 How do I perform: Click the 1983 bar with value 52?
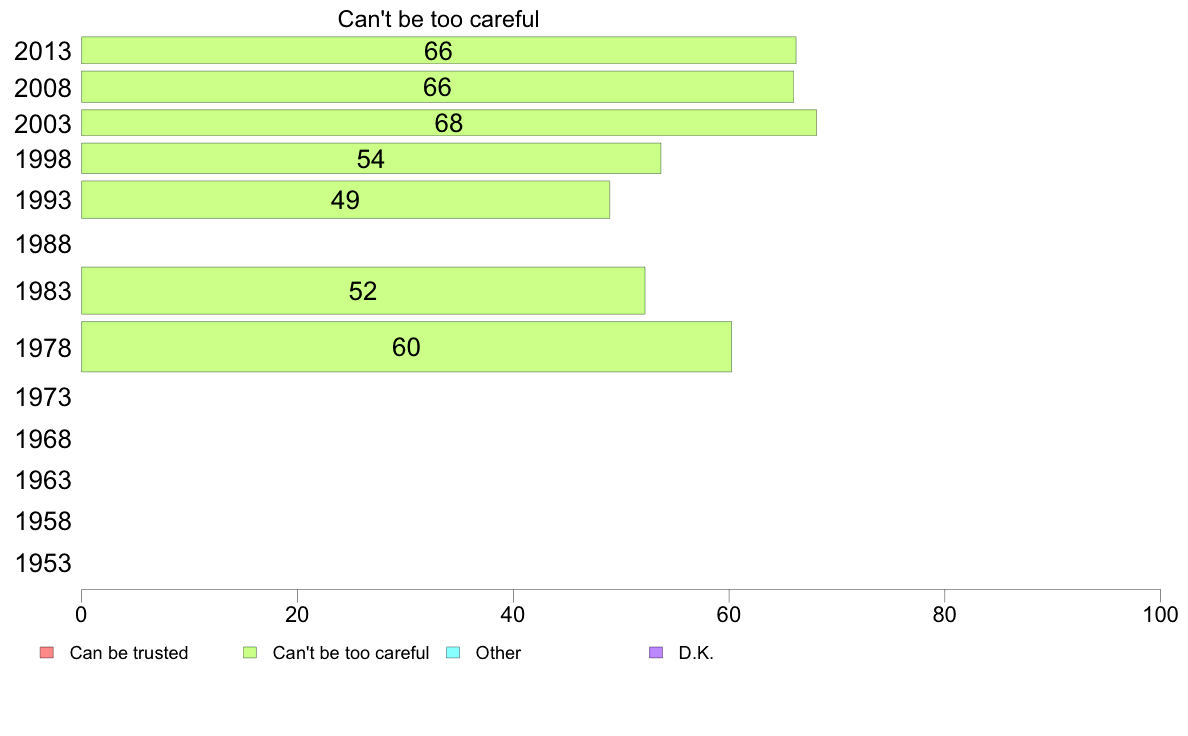(363, 290)
